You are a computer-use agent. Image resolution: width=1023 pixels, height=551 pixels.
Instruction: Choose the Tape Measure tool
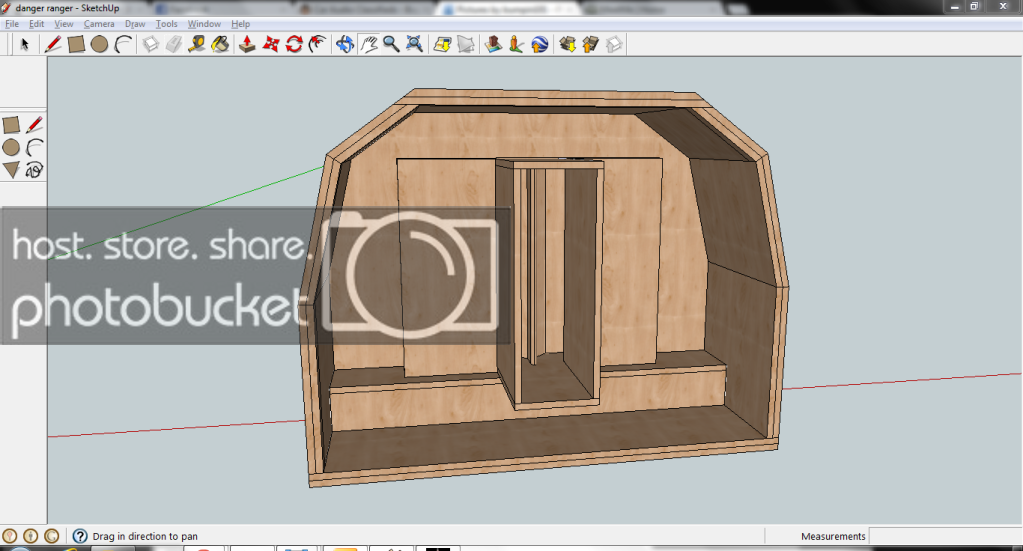tap(197, 44)
